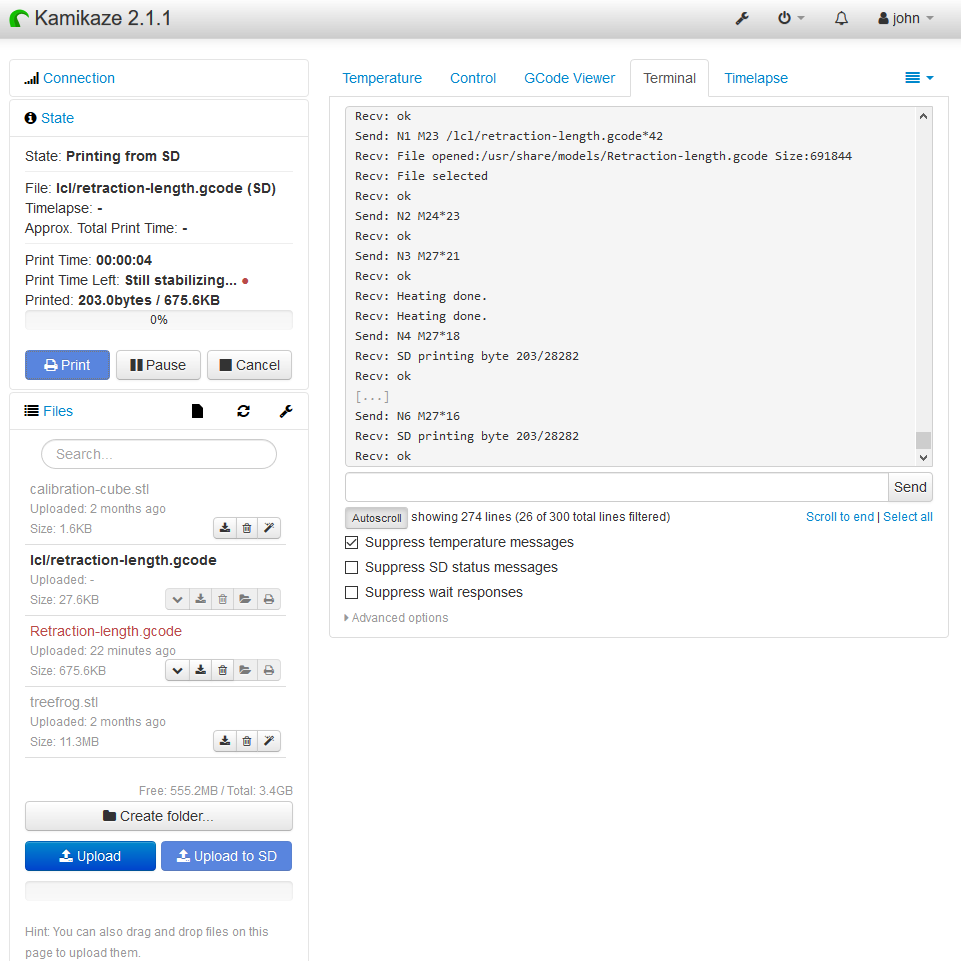
Task: Open the power system menu dropdown
Action: (x=790, y=19)
